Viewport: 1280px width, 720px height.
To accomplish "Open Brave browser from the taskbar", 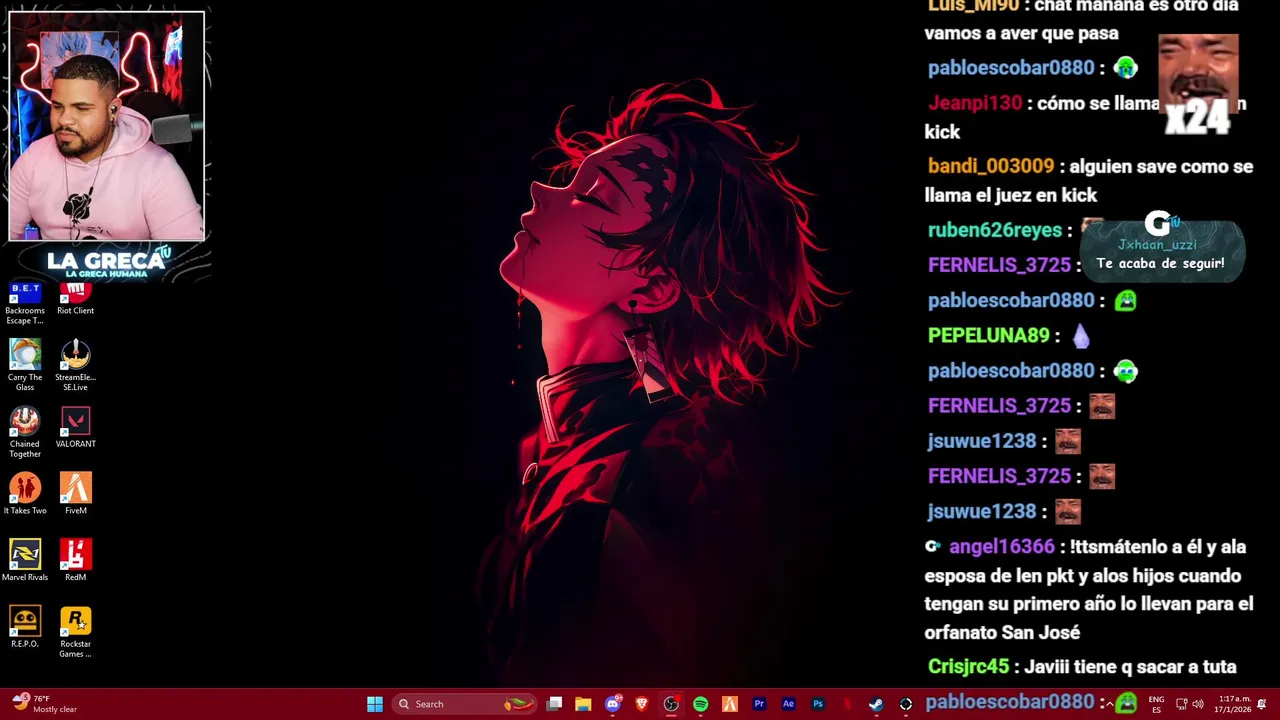I will point(642,704).
